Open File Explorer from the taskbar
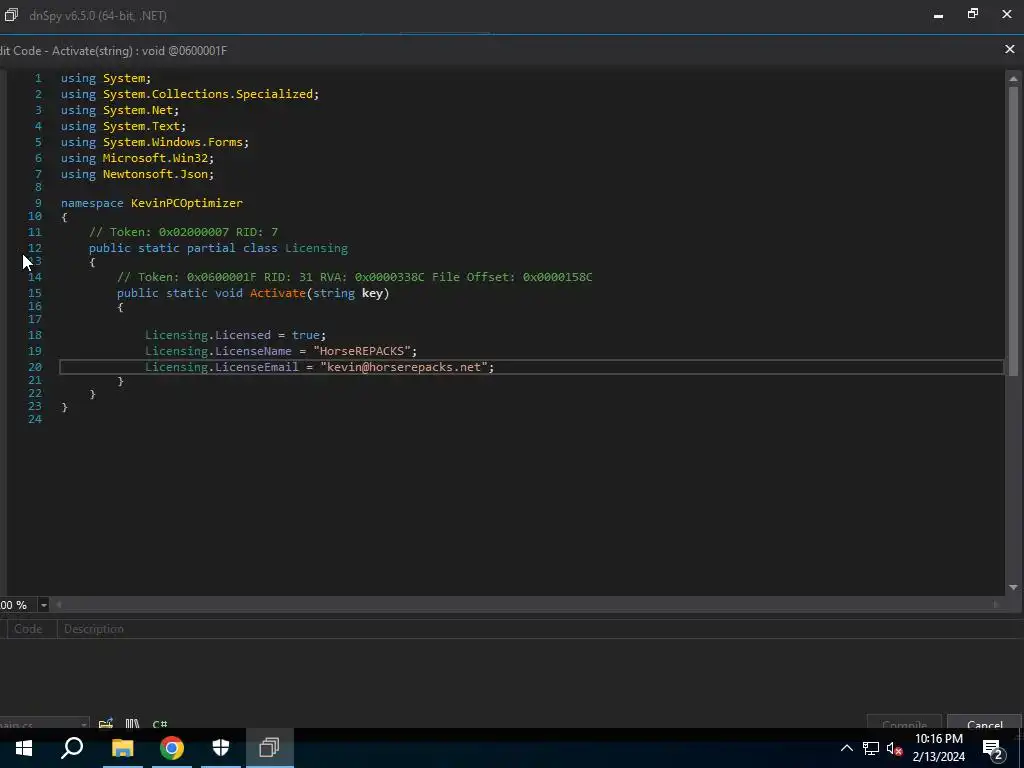Screen dimensions: 1024x768 (122, 748)
